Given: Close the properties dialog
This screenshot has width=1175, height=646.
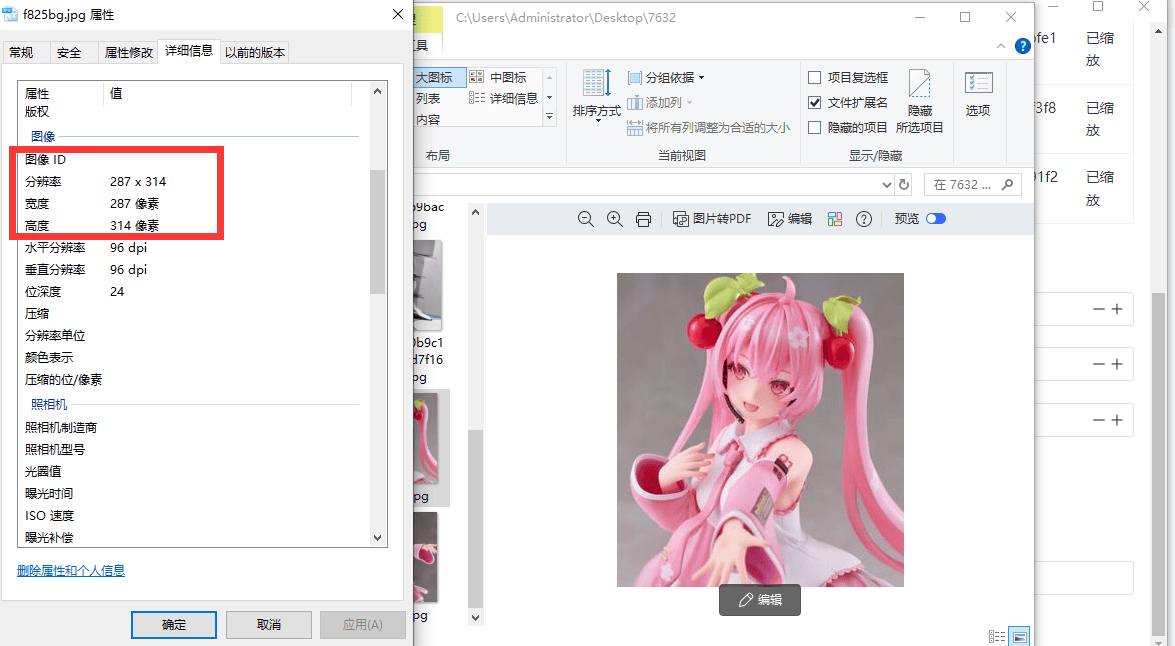Looking at the screenshot, I should (x=398, y=14).
